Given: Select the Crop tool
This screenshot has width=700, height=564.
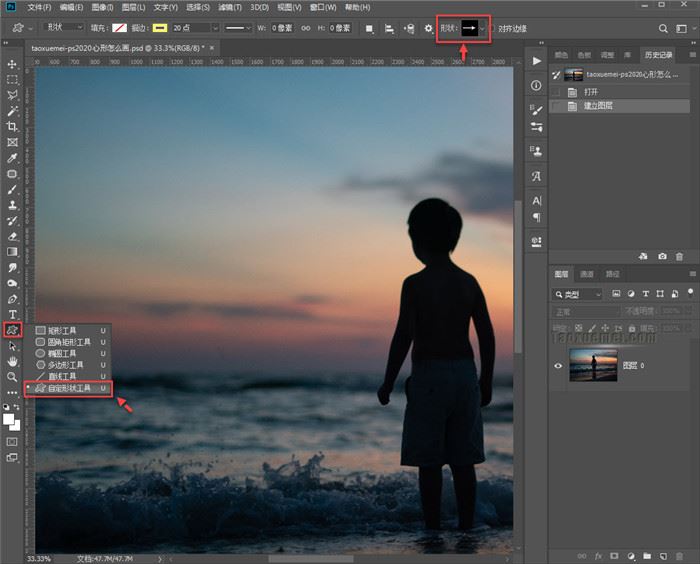Looking at the screenshot, I should click(12, 126).
